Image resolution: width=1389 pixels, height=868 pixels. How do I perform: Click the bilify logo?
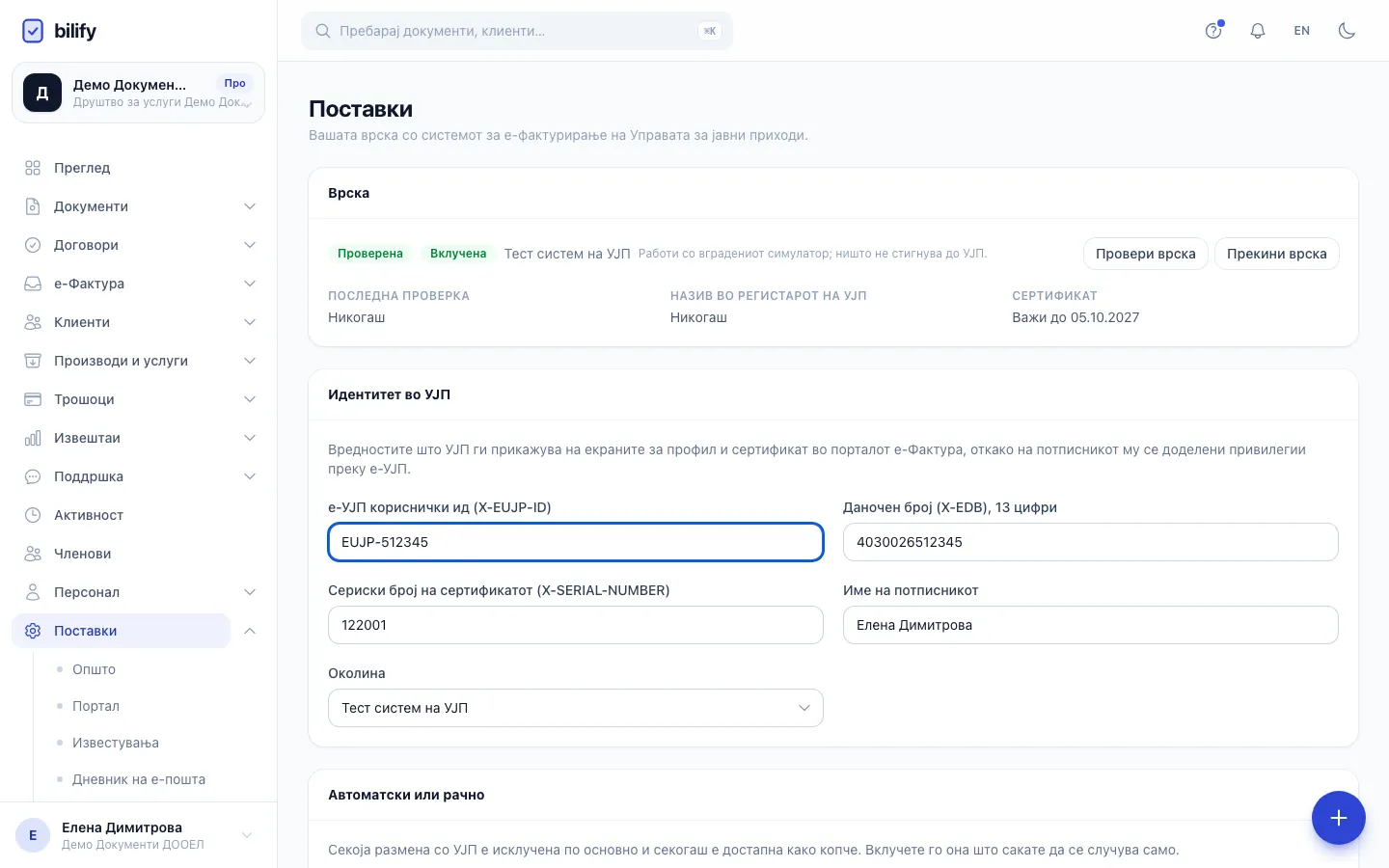[x=59, y=31]
